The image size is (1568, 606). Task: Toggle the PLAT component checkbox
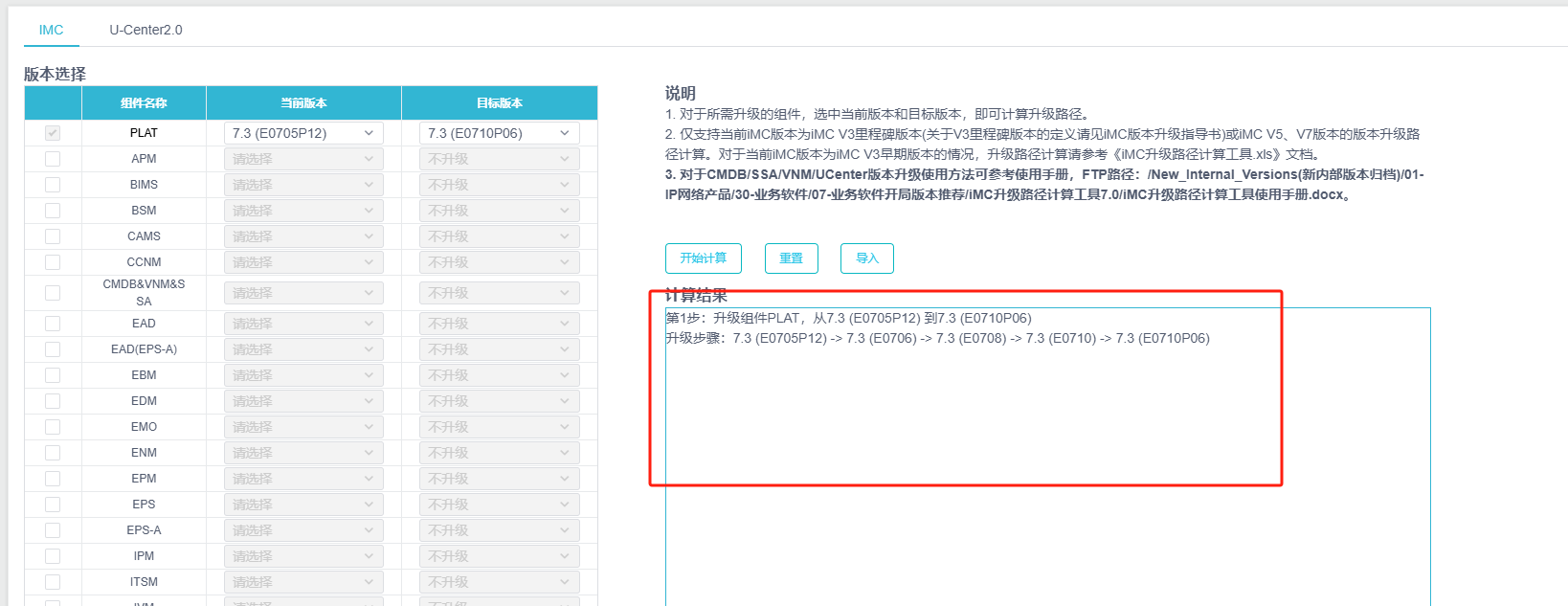coord(53,133)
